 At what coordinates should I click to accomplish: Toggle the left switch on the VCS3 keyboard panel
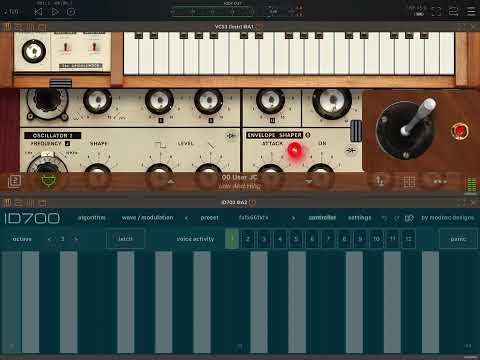point(66,48)
